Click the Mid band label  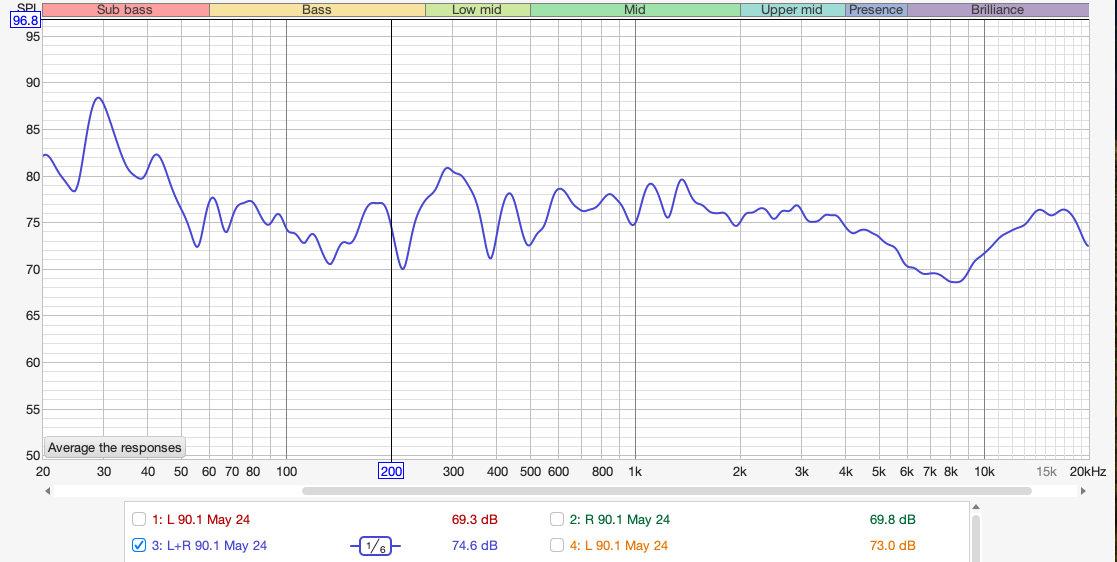(635, 10)
